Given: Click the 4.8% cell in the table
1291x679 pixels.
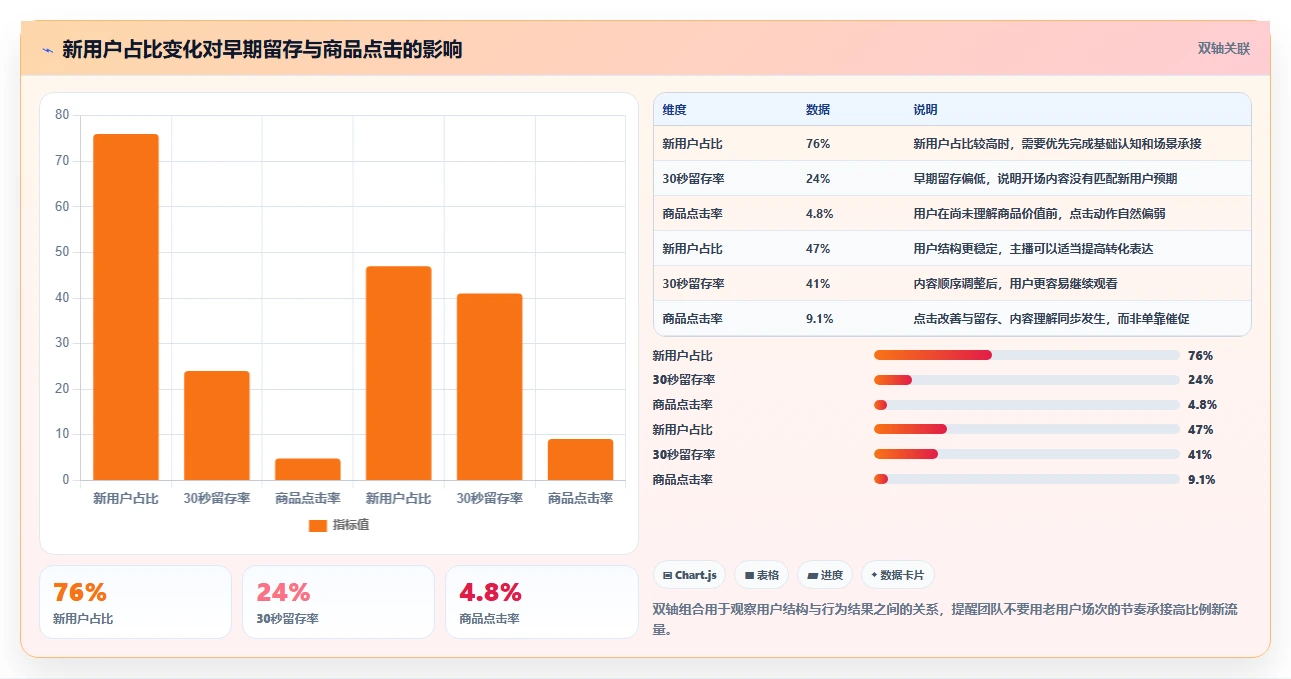Looking at the screenshot, I should point(820,214).
